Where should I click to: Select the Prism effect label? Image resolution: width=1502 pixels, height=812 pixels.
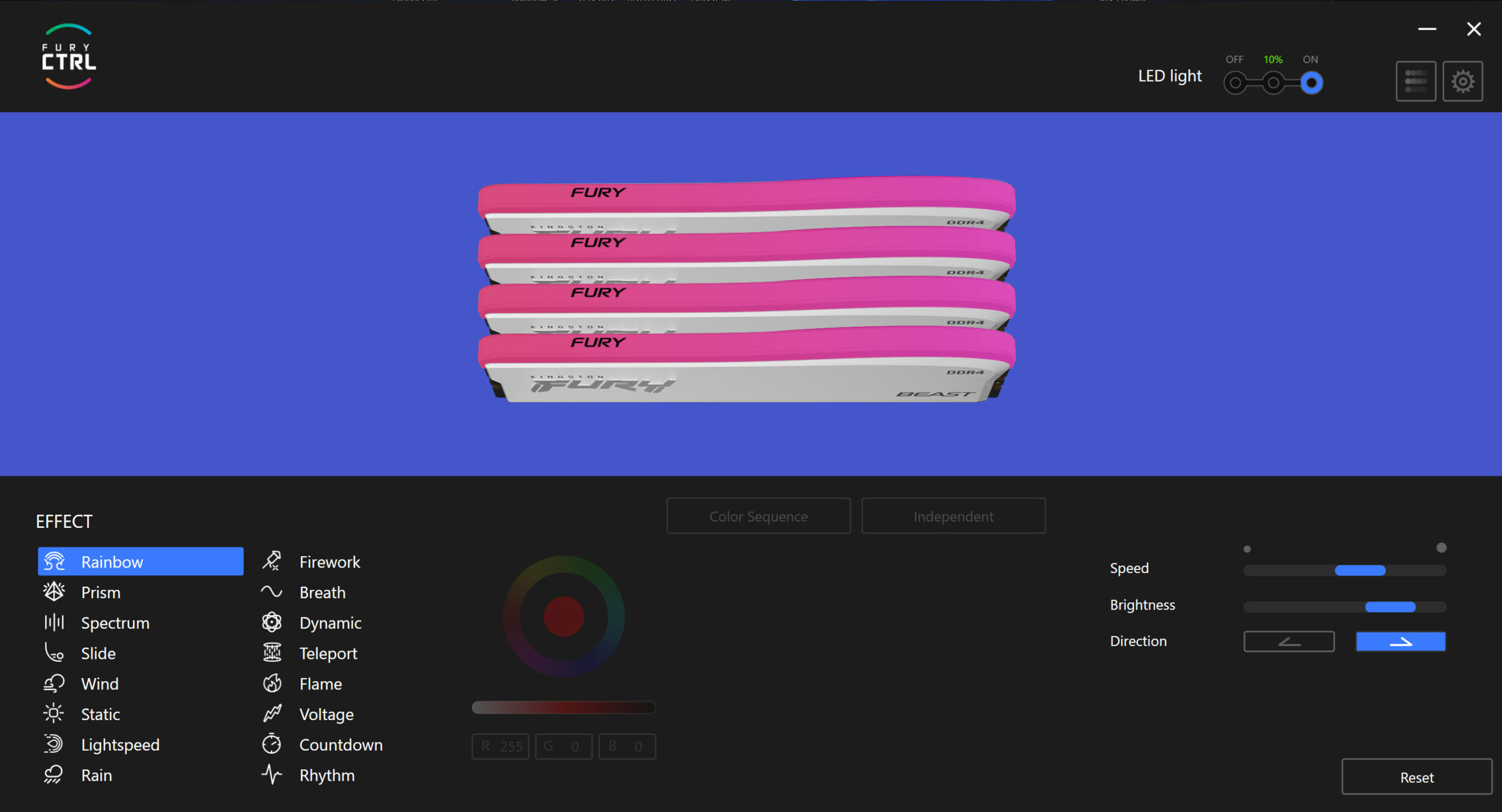tap(101, 593)
